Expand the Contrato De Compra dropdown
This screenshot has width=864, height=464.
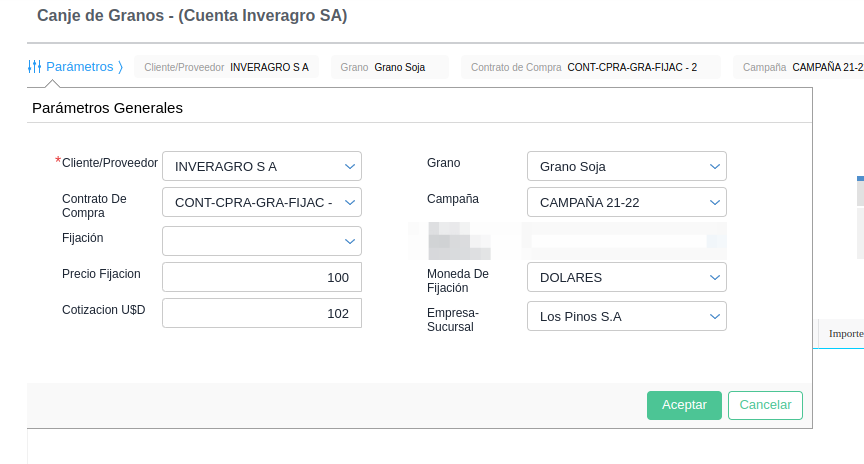[x=261, y=202]
